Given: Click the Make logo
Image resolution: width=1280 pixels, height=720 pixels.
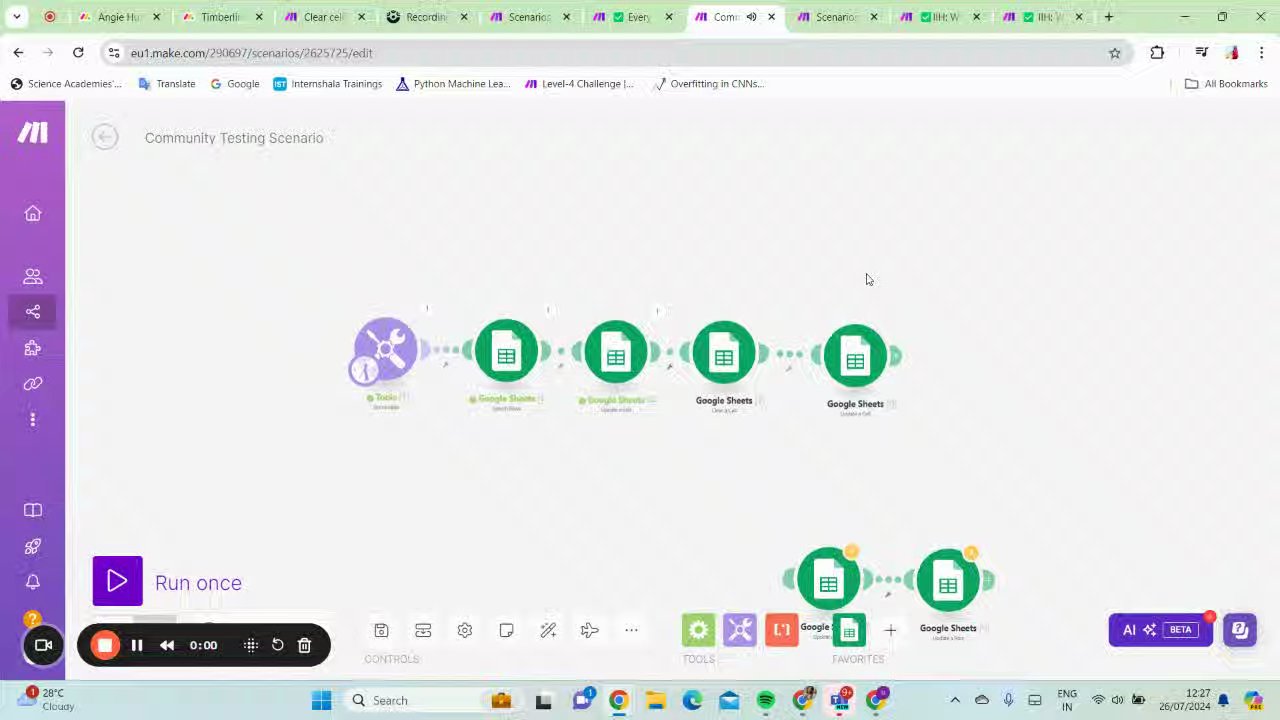Looking at the screenshot, I should [33, 132].
